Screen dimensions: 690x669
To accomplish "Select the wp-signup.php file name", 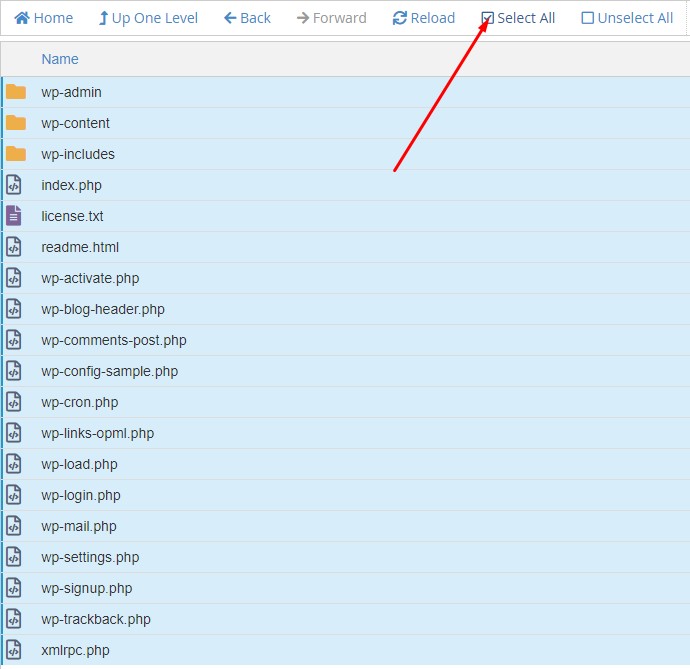I will (x=87, y=589).
